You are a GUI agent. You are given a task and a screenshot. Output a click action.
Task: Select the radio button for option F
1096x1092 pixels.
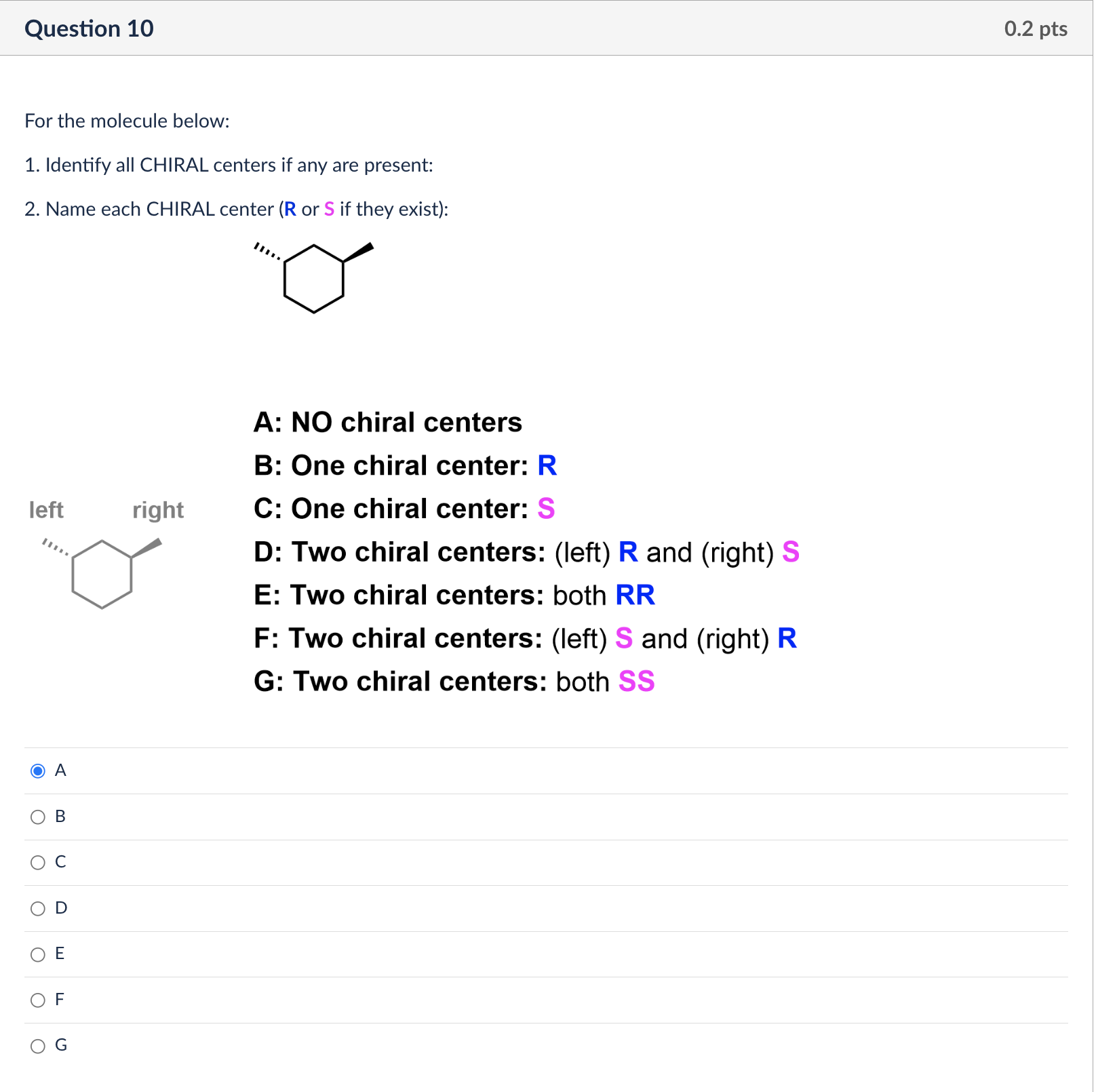tap(39, 1000)
